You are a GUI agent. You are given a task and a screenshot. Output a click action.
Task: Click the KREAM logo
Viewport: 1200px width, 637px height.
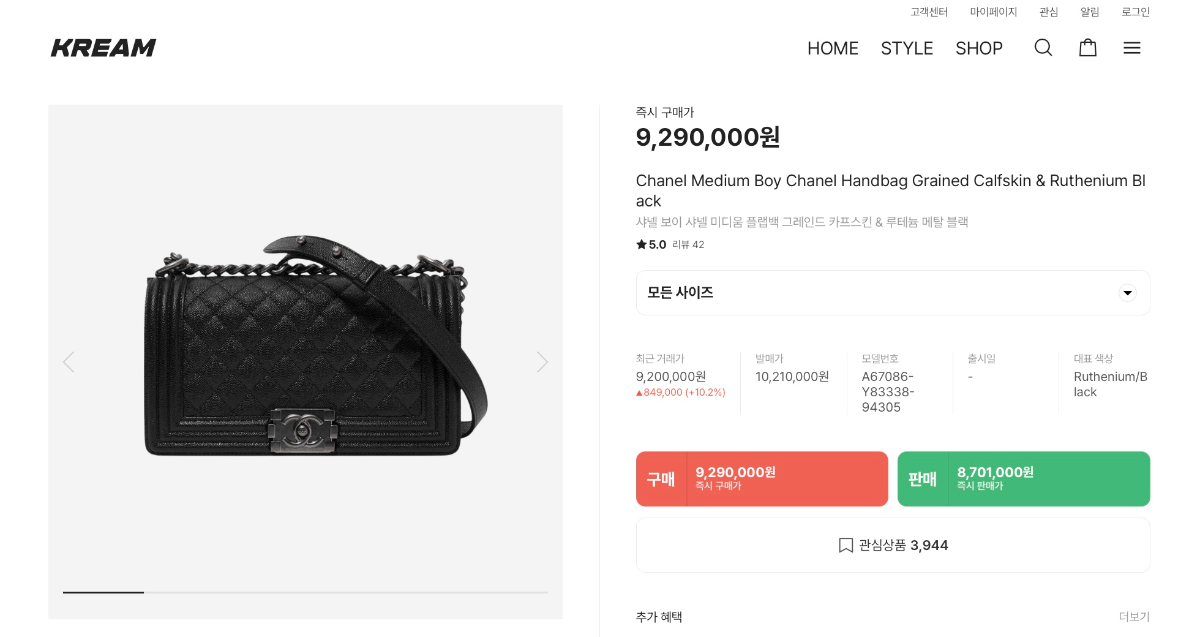pos(104,48)
